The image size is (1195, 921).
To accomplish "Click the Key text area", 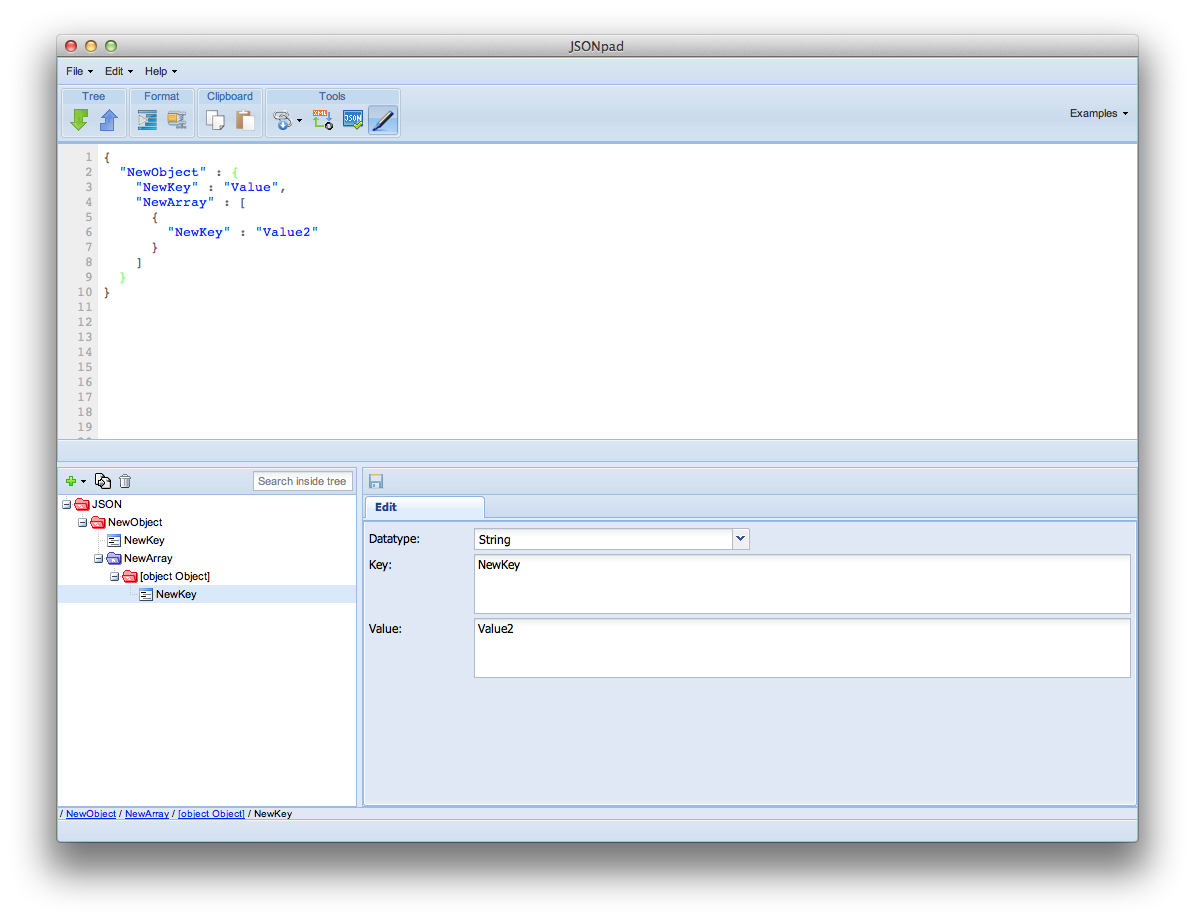I will pos(802,584).
